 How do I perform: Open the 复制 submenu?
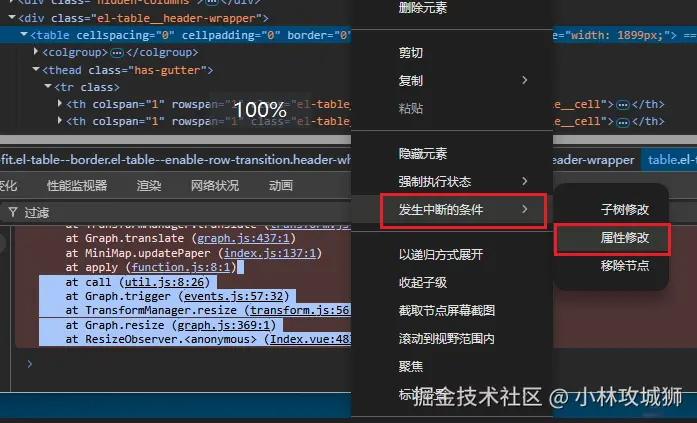tap(452, 80)
